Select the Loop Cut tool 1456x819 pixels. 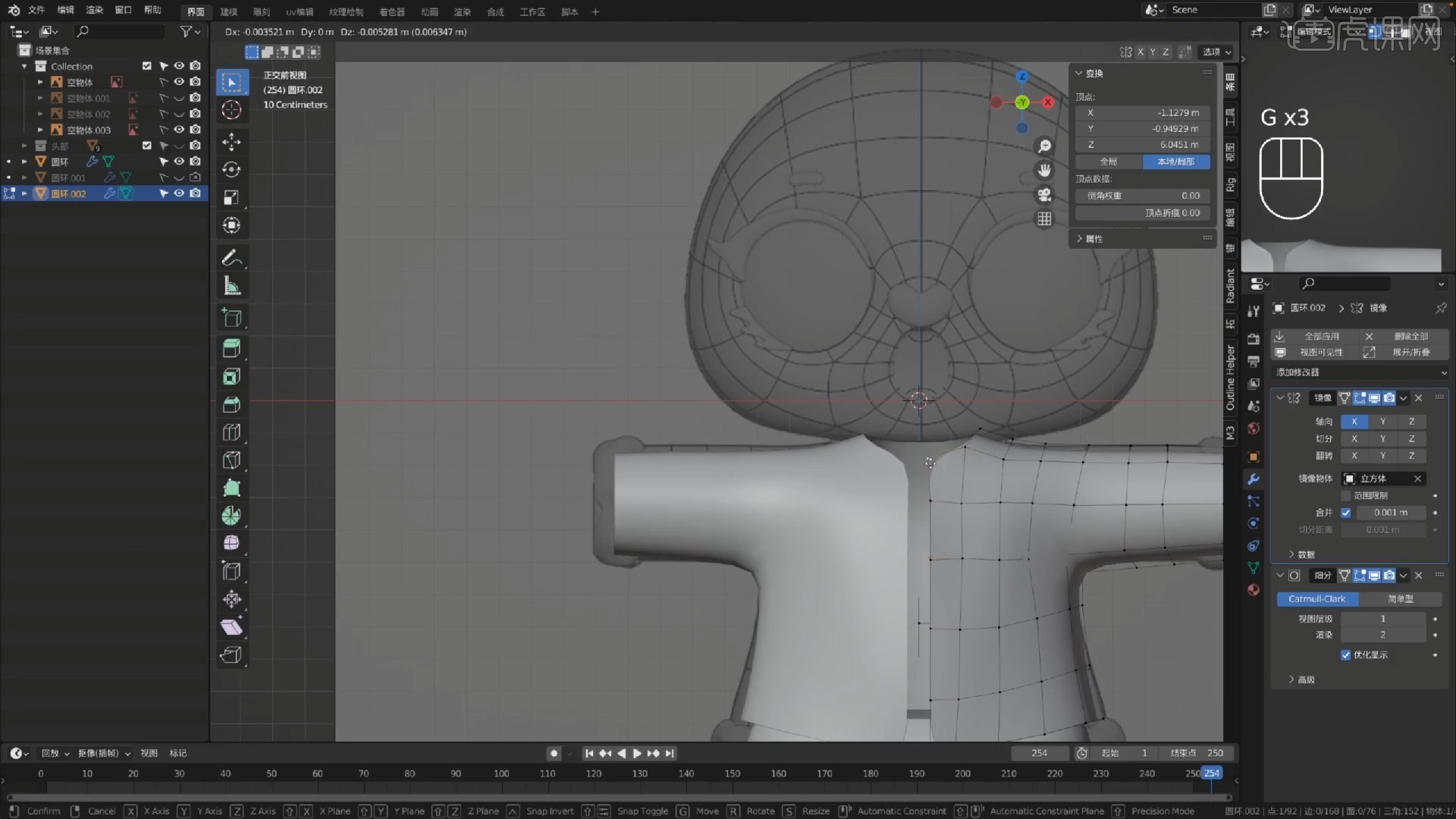click(232, 432)
